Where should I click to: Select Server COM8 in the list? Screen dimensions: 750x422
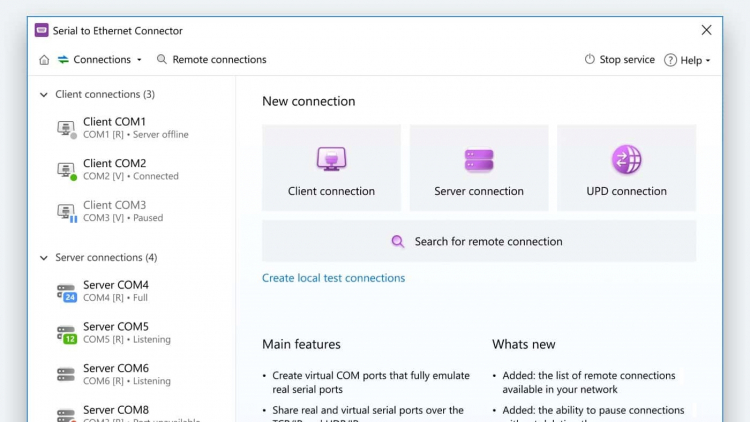tap(132, 413)
